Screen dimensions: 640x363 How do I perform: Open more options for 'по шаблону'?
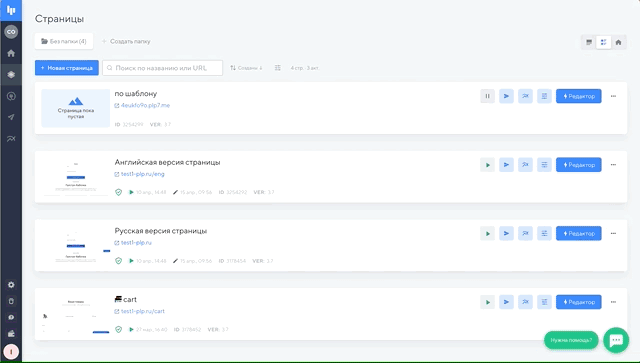pos(613,96)
